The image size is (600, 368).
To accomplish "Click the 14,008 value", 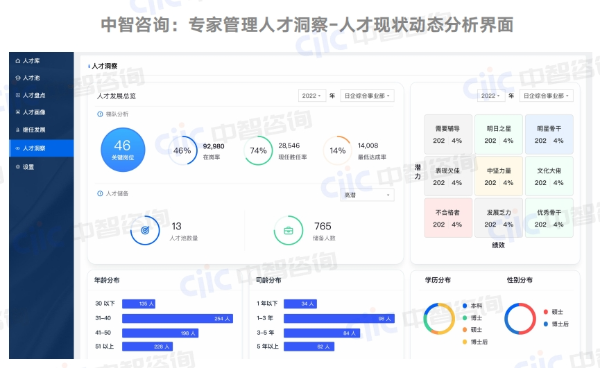I will tap(368, 146).
